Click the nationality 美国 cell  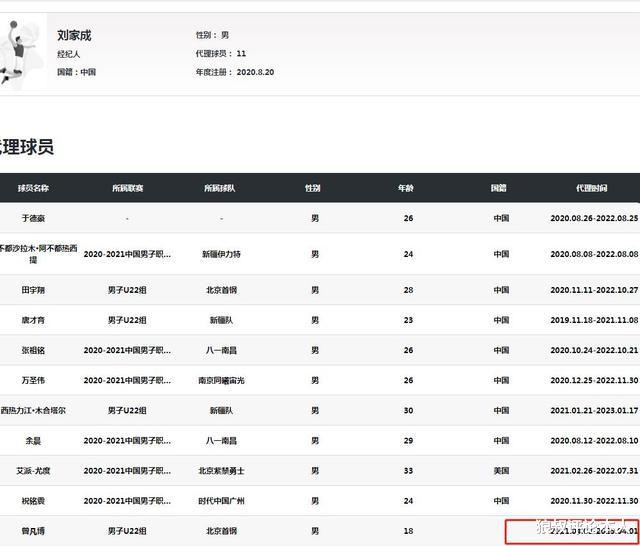501,471
